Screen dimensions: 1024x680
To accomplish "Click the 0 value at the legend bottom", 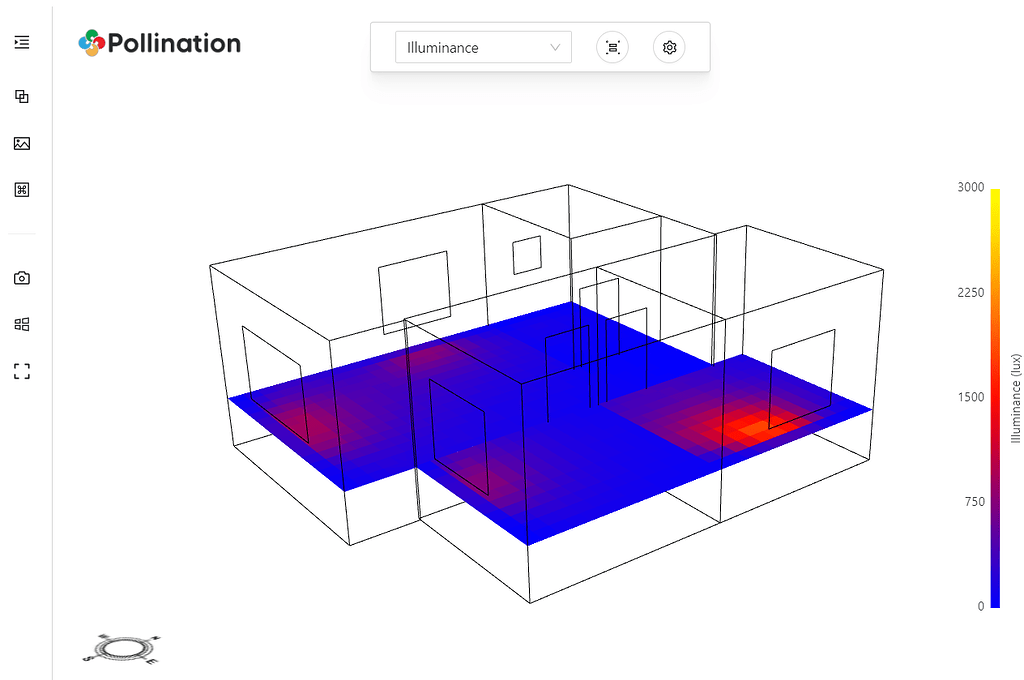I will [x=980, y=606].
